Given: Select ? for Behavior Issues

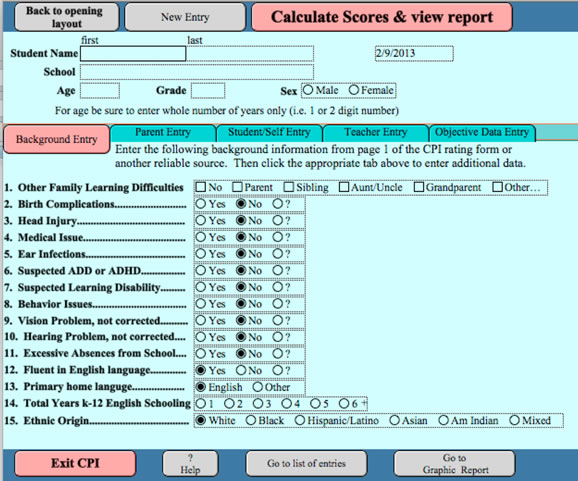Looking at the screenshot, I should tap(278, 304).
